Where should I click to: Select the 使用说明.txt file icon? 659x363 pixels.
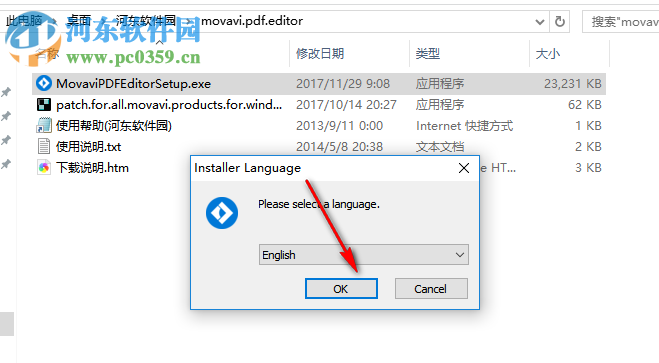[x=44, y=146]
